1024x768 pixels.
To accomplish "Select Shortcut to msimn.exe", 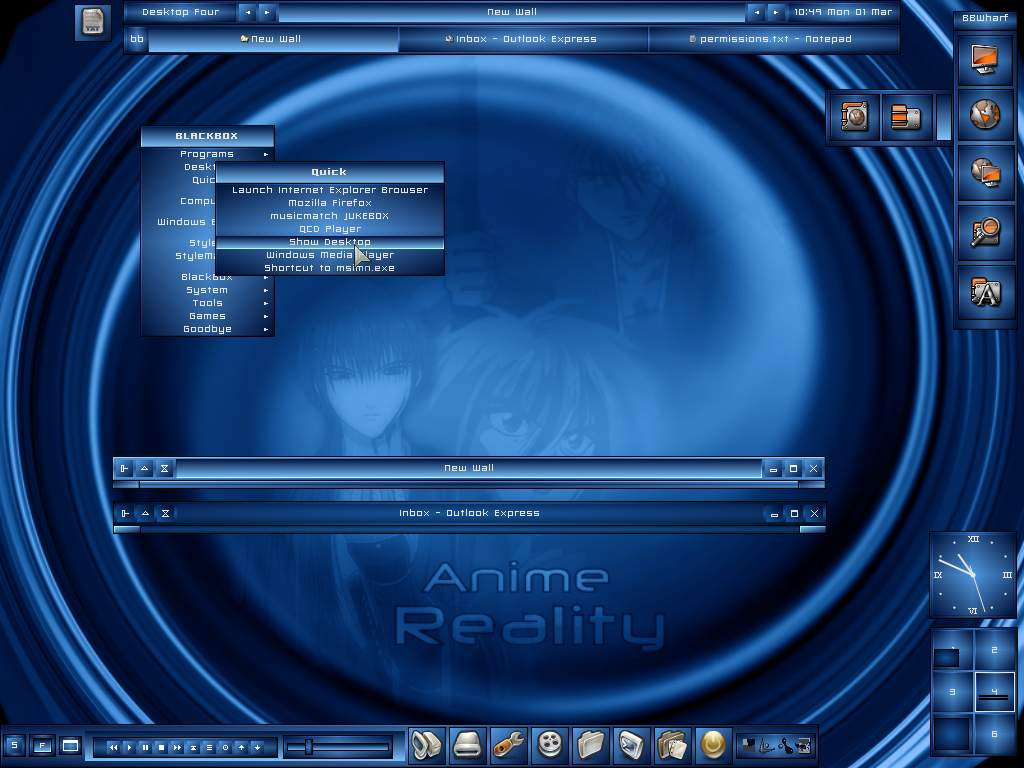I will click(330, 268).
